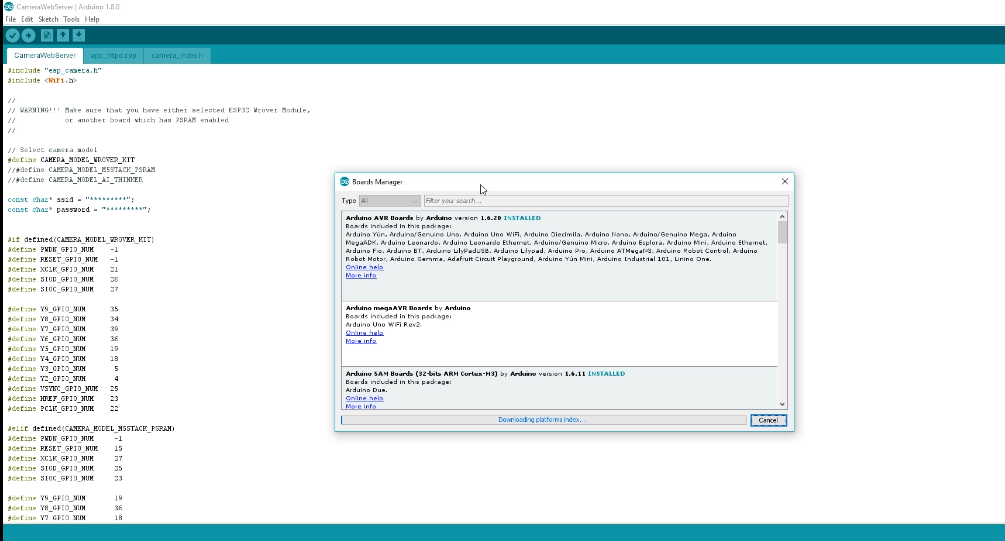Screen dimensions: 1005x541
Task: Open Online help link for Arduino SAM Boards
Action: (364, 398)
